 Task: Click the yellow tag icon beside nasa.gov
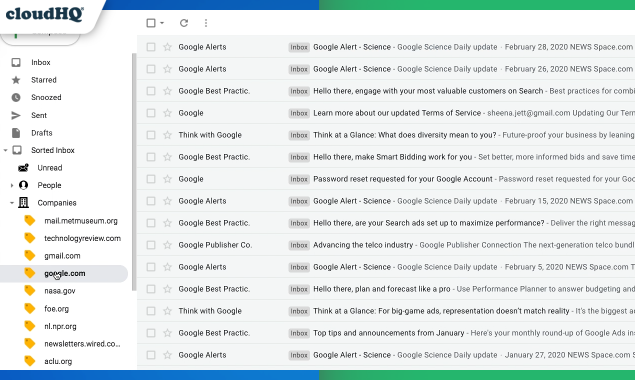(30, 290)
